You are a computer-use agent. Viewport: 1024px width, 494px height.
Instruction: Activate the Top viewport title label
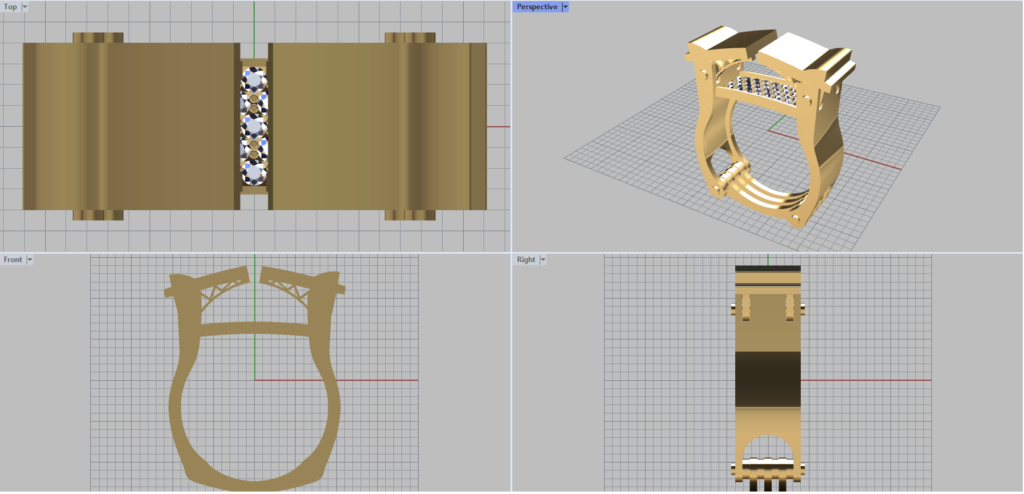(10, 6)
